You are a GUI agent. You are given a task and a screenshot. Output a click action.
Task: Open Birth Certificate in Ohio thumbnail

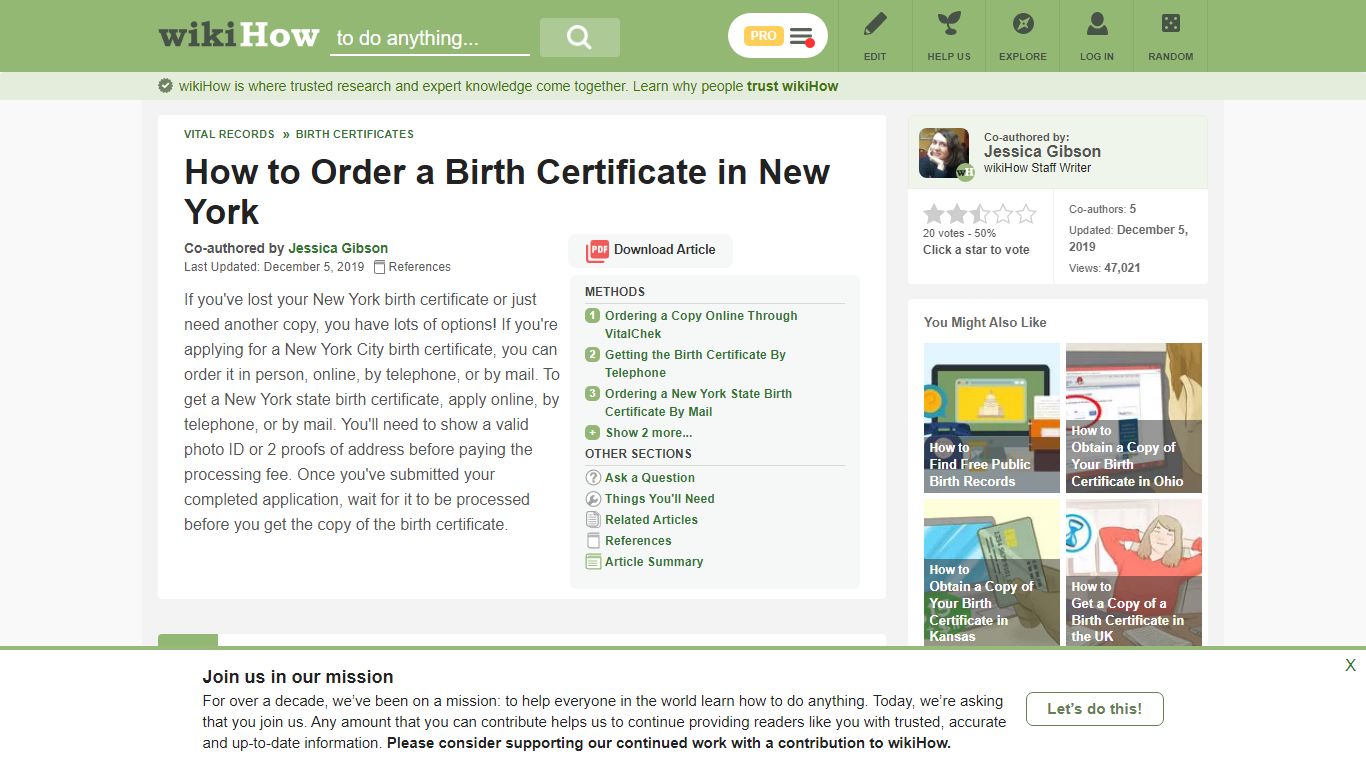[1134, 418]
